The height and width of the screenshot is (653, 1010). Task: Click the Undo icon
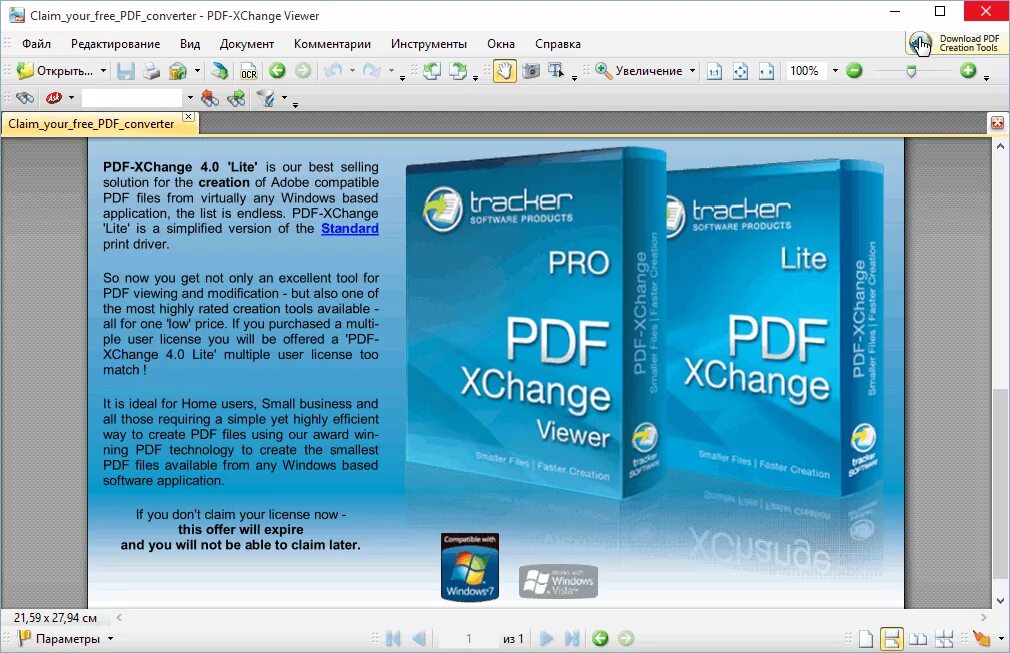coord(332,70)
